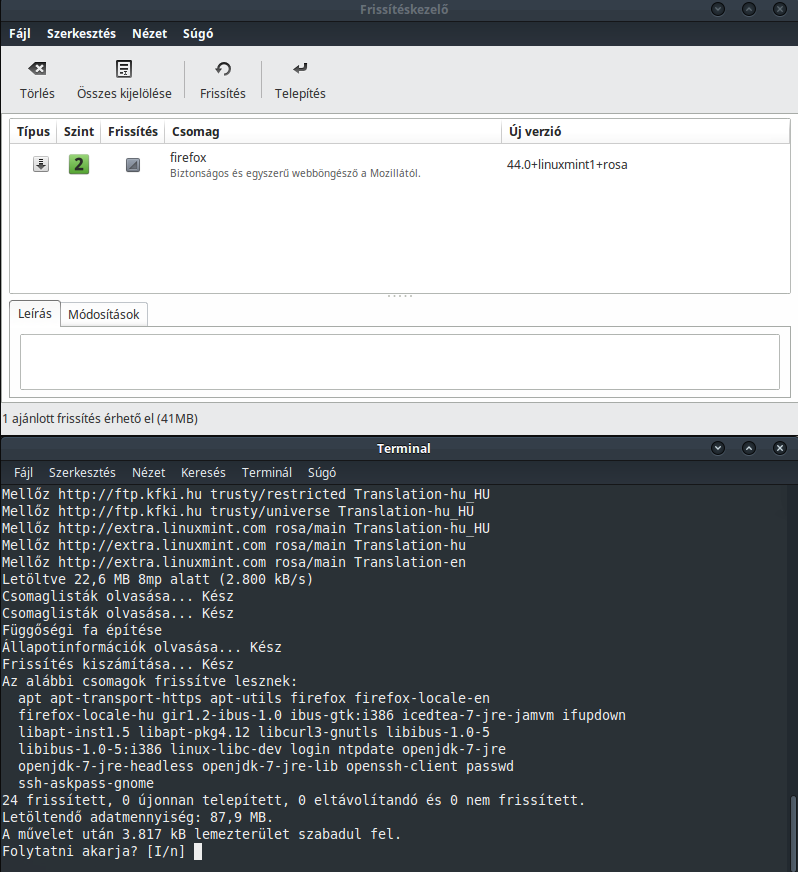Click status bar text about 1 recommended update
This screenshot has height=872, width=798.
tap(100, 419)
